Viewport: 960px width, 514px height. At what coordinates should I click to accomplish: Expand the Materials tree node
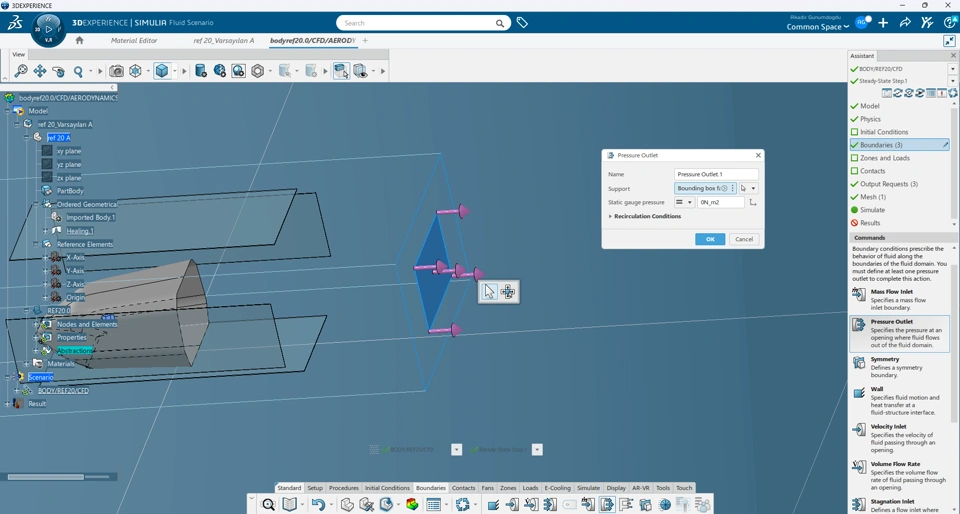point(26,363)
